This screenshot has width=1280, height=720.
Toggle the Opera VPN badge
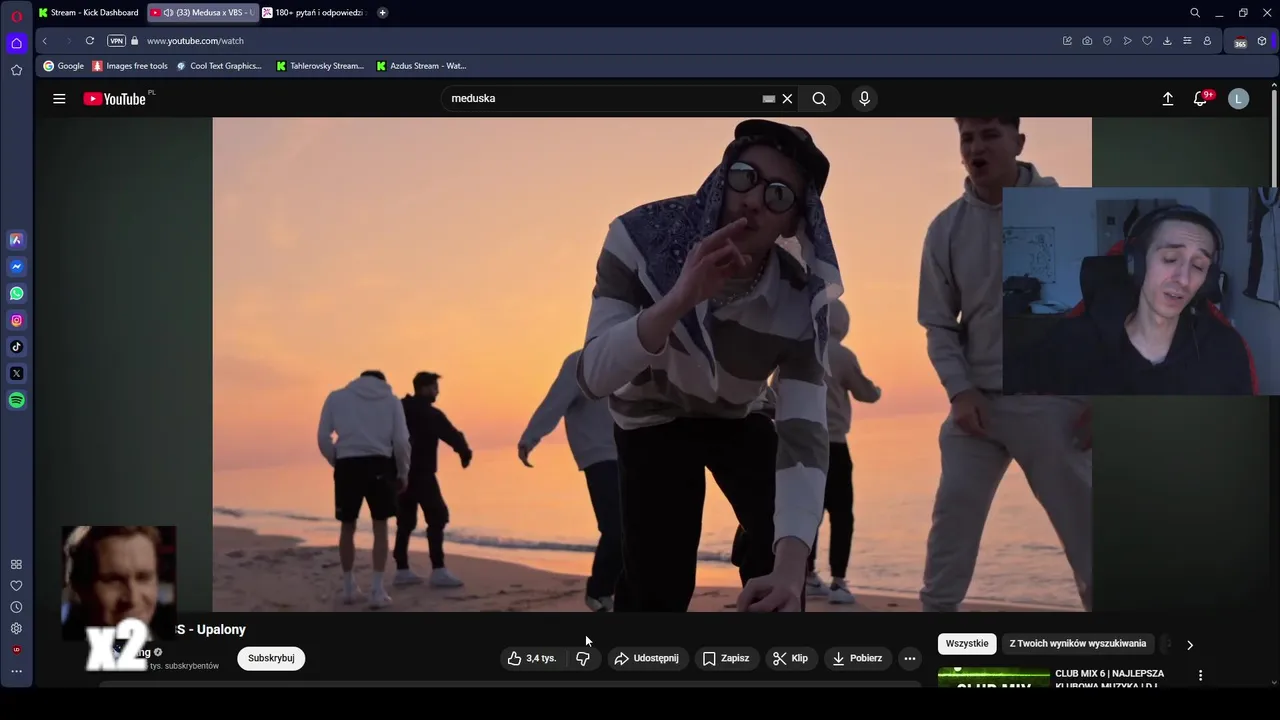click(116, 41)
